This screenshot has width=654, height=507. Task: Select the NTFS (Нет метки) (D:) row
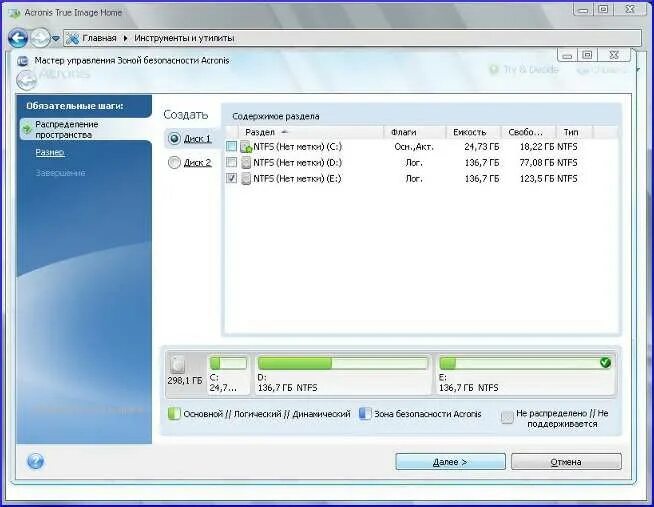421,163
